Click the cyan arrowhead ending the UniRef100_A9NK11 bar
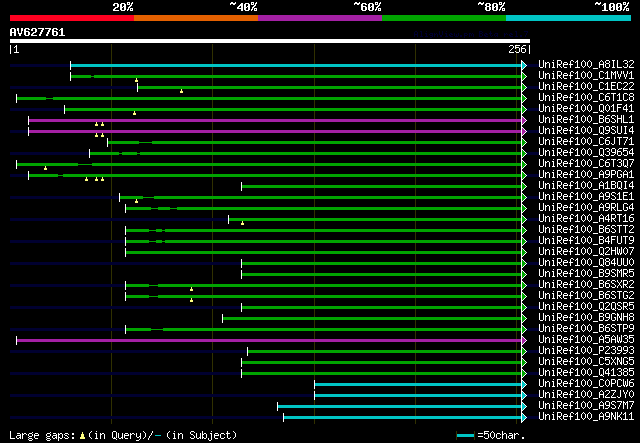The height and width of the screenshot is (443, 640). tap(524, 418)
